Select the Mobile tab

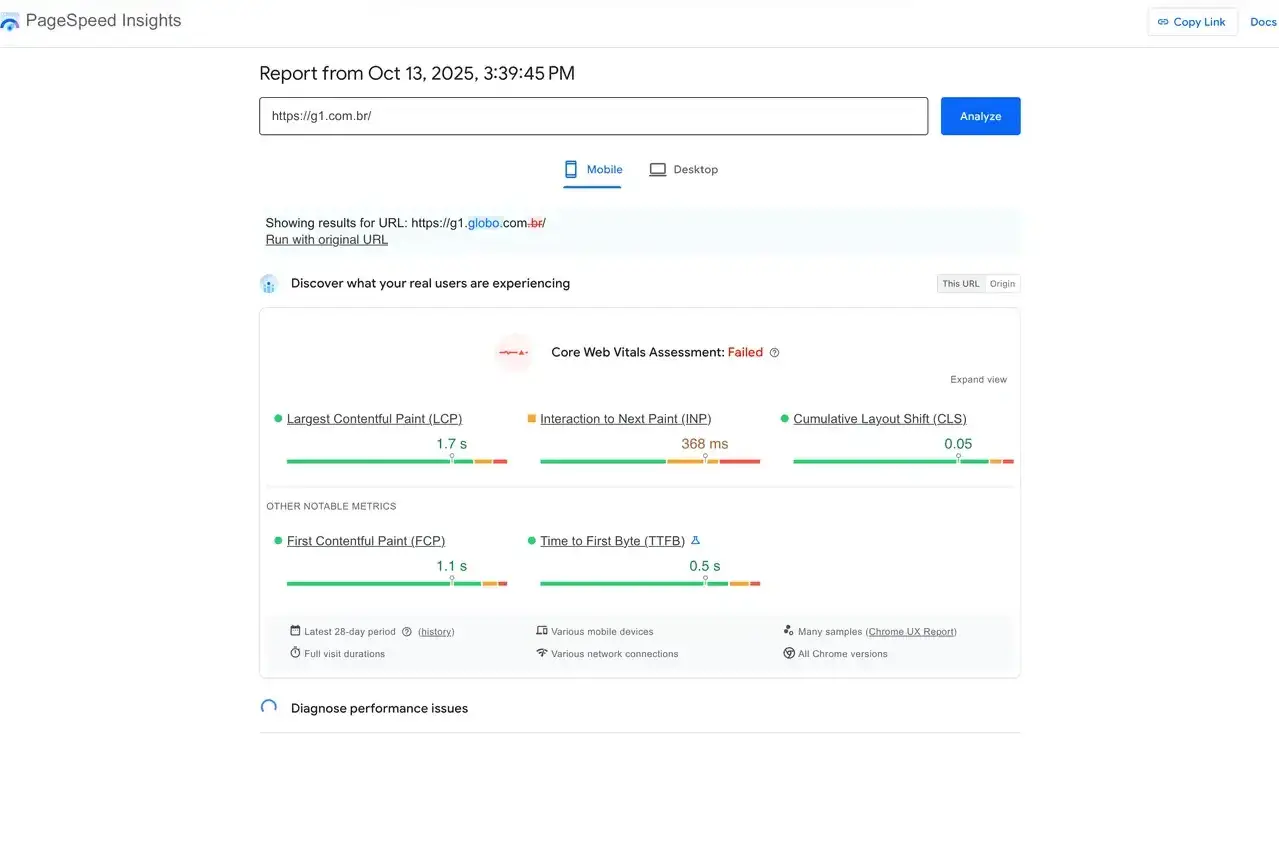(x=593, y=169)
